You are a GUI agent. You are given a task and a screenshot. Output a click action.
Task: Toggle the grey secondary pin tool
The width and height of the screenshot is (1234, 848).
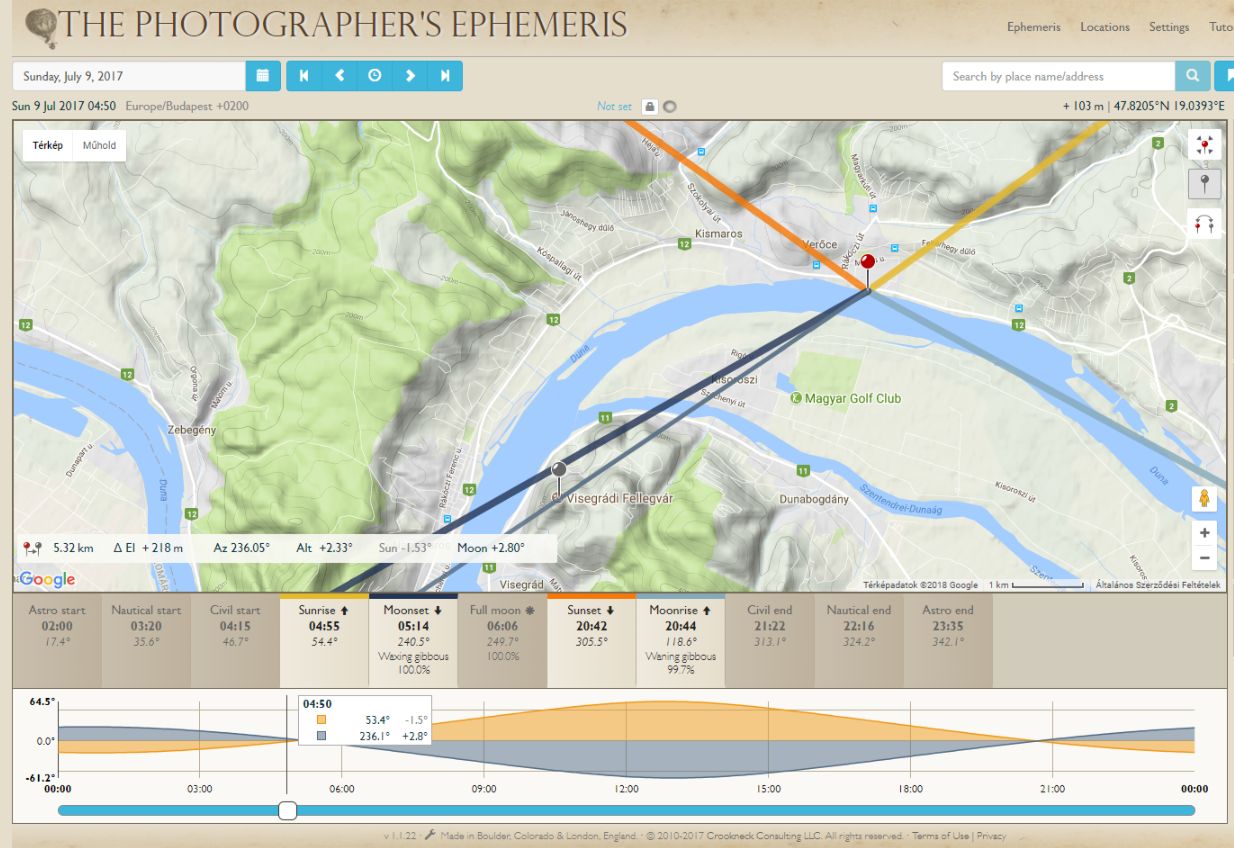coord(1204,185)
